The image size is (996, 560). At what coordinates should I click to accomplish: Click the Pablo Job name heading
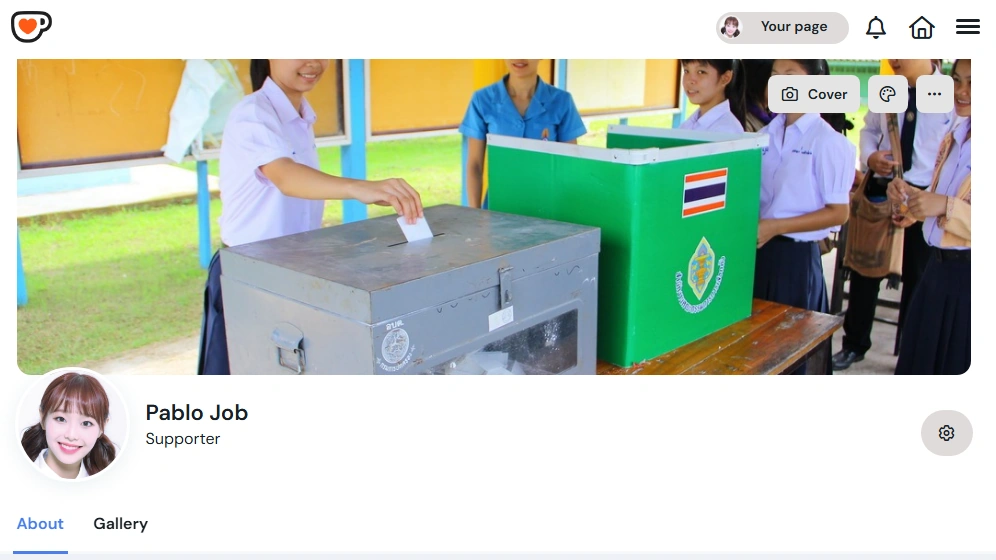(x=197, y=413)
